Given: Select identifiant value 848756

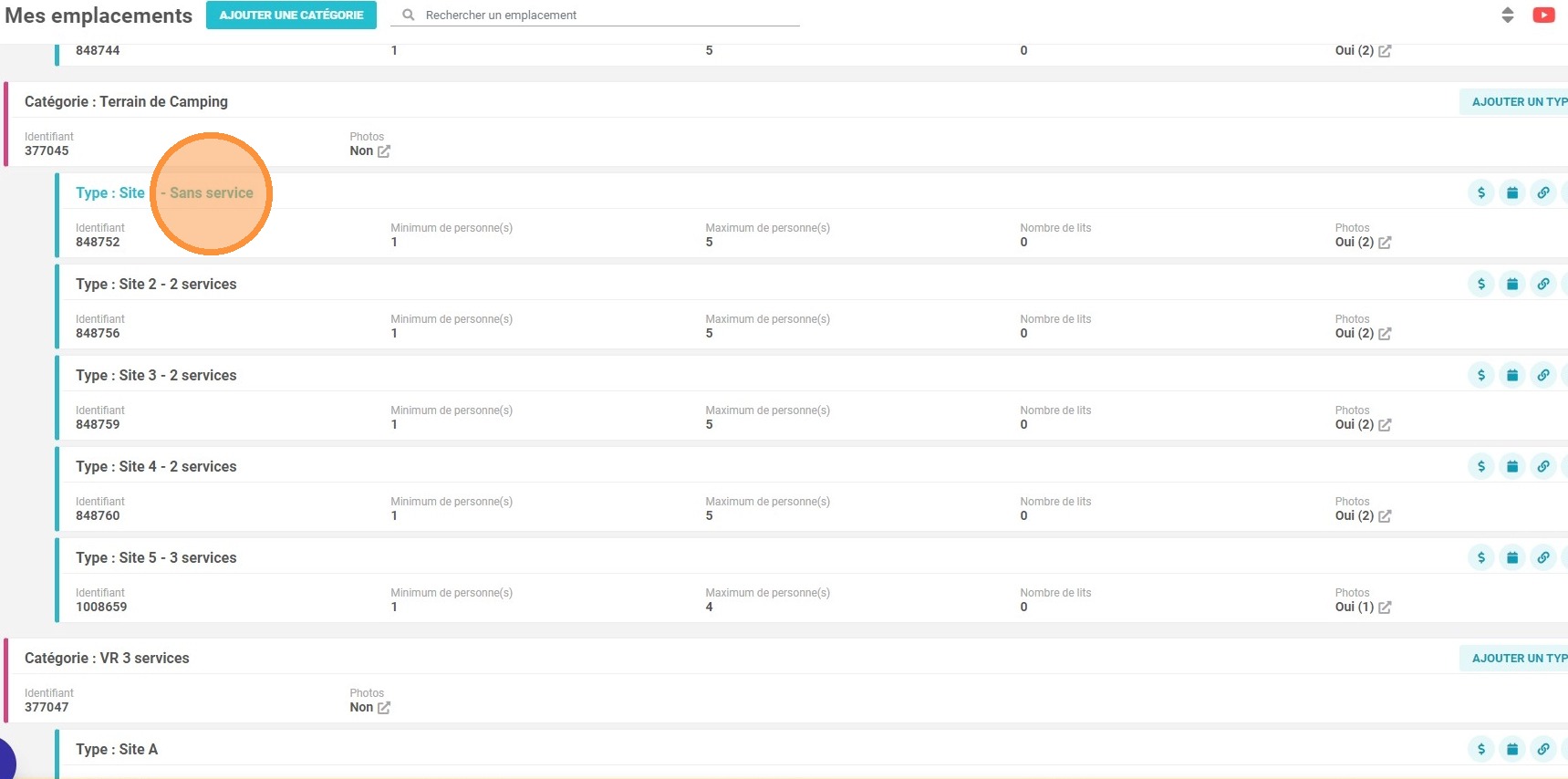Looking at the screenshot, I should 98,333.
